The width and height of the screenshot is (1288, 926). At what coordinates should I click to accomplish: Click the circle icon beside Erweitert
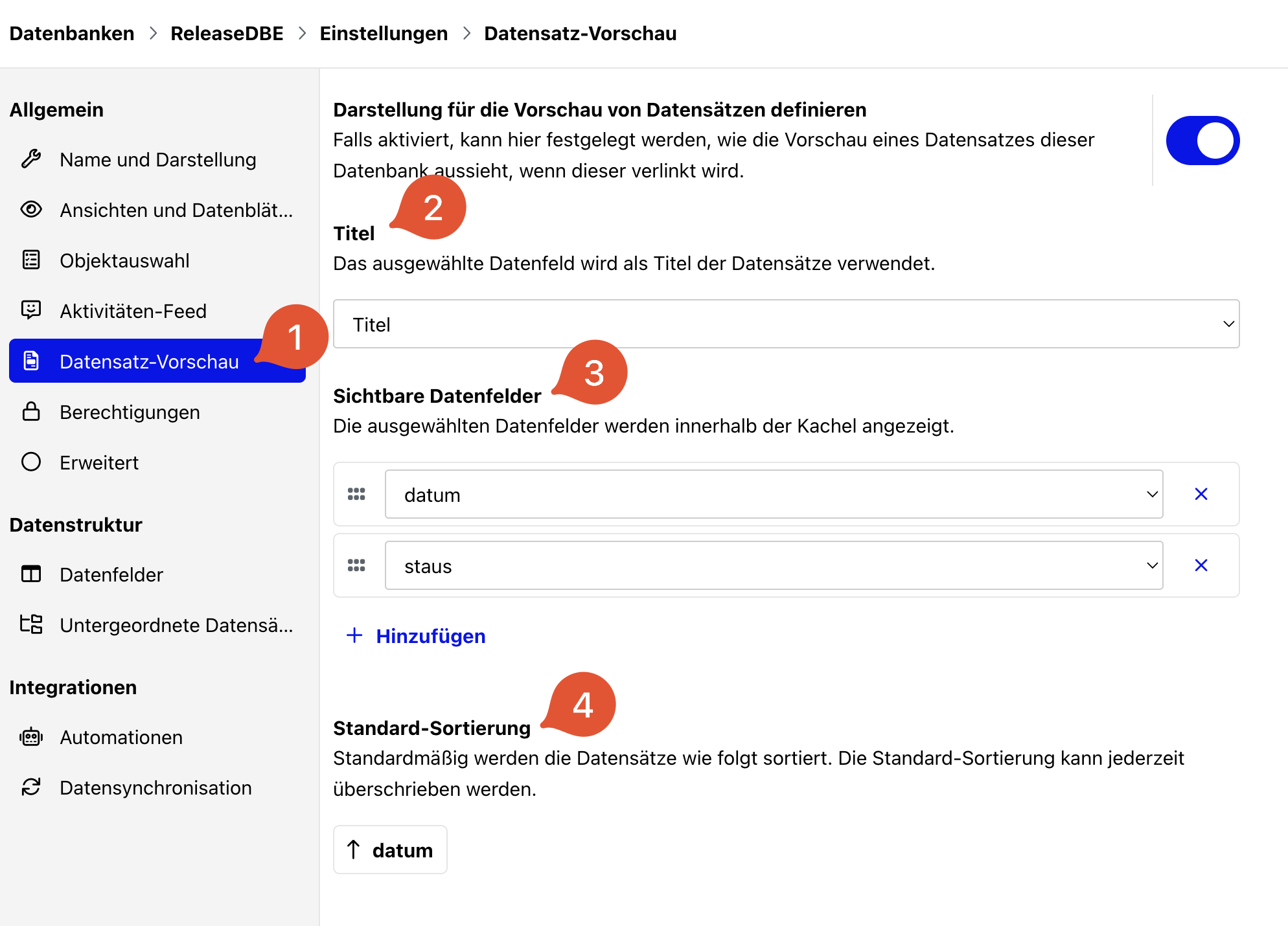tap(31, 462)
